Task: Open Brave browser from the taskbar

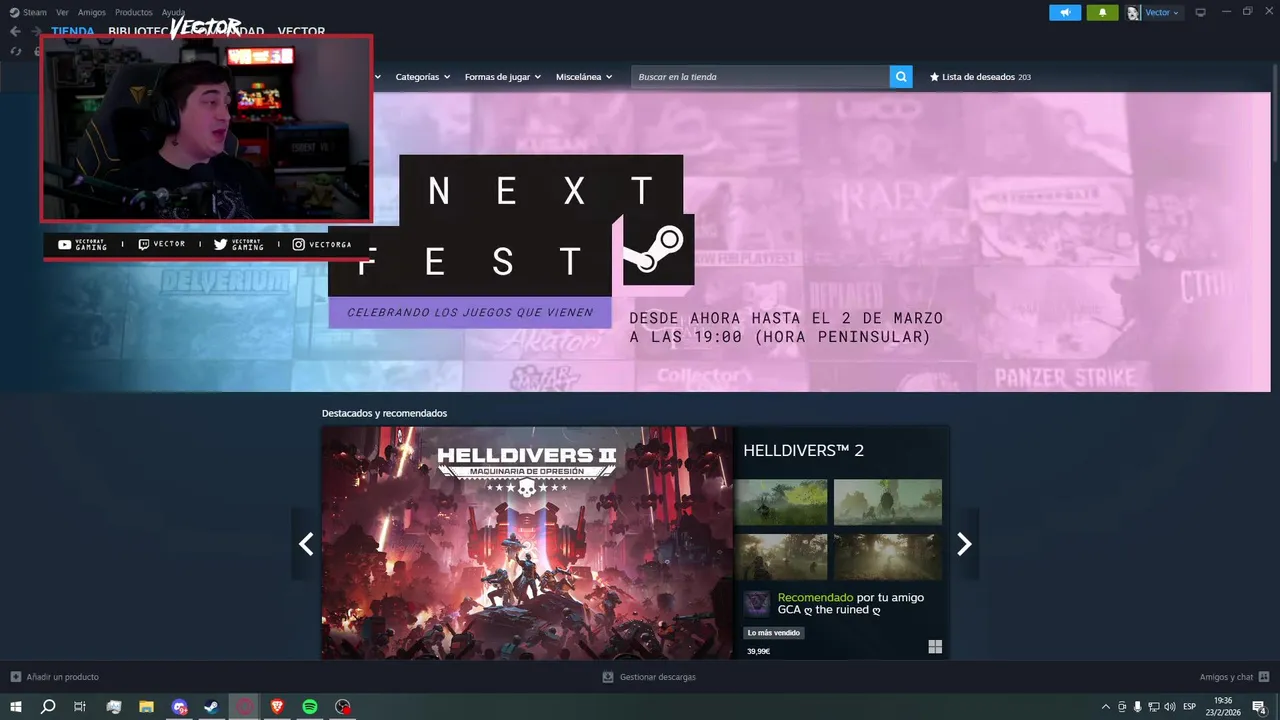Action: [x=277, y=707]
